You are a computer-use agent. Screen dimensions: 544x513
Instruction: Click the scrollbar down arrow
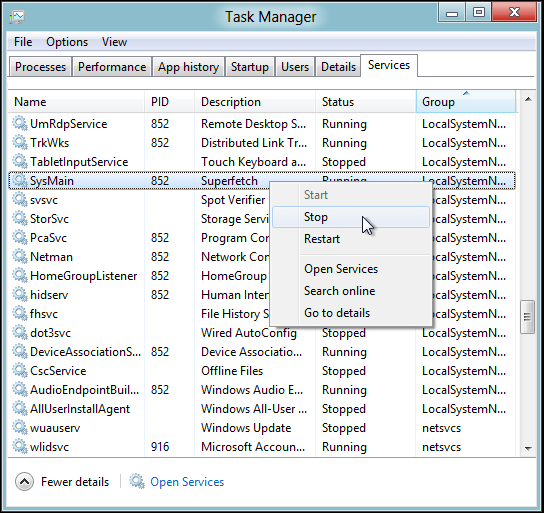[528, 448]
